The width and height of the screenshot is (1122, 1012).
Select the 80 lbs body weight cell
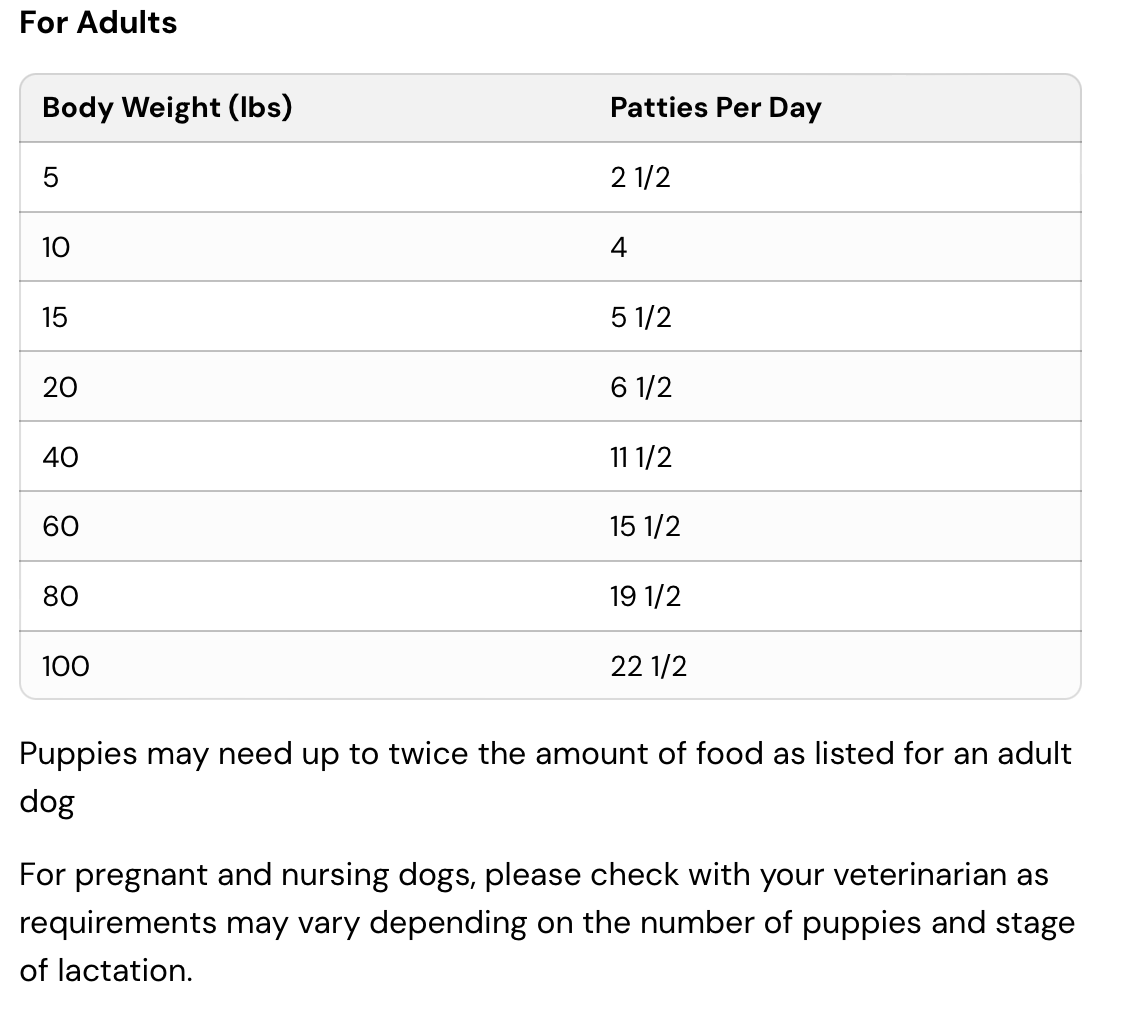tap(60, 596)
